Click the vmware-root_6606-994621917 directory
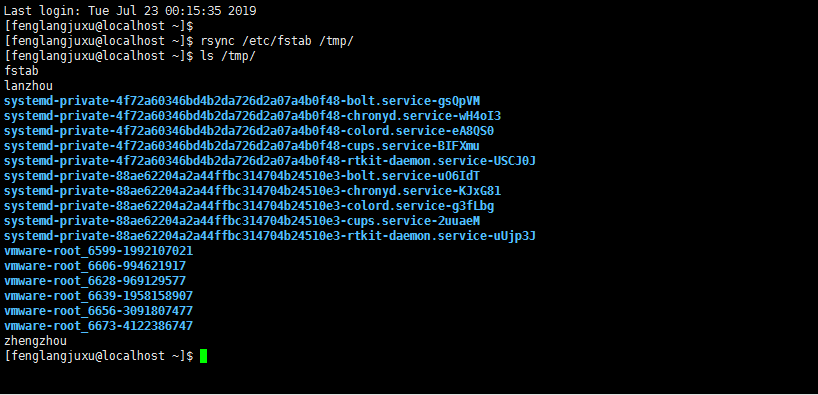The width and height of the screenshot is (818, 395). [x=95, y=266]
